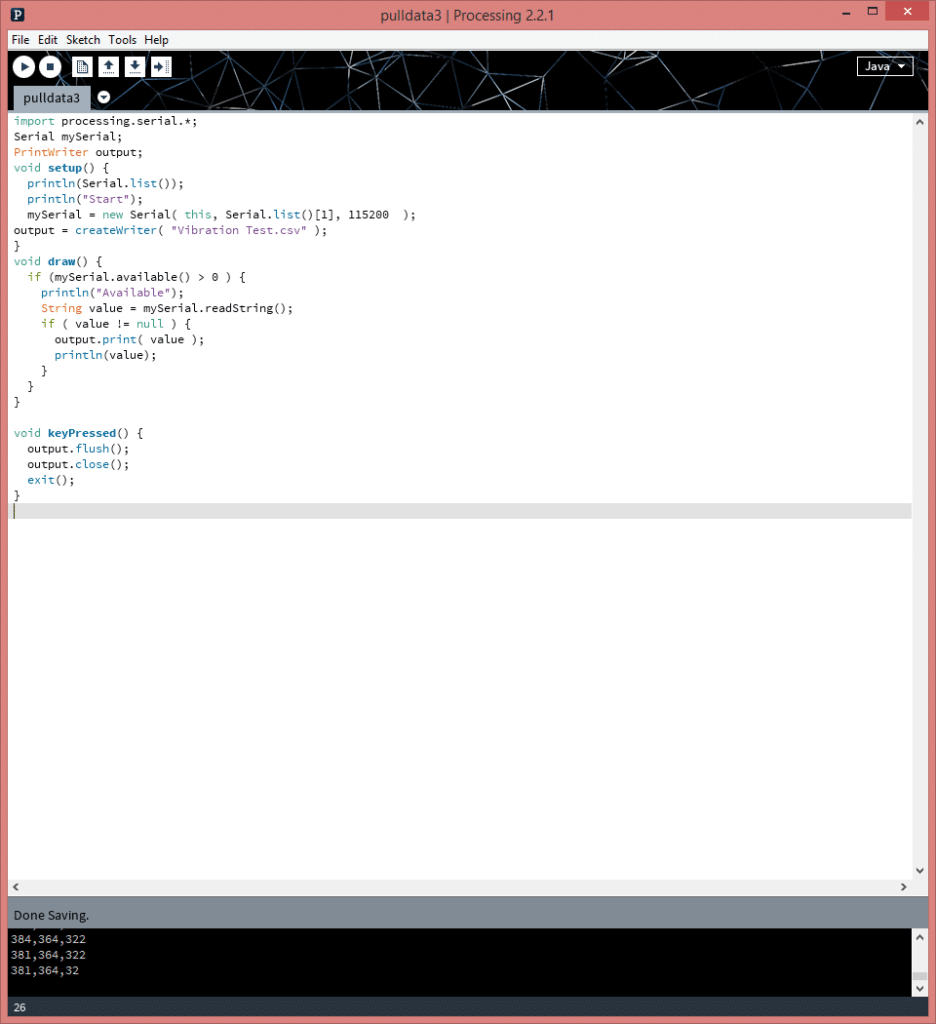Stop the running sketch
The image size is (936, 1024).
pos(50,67)
